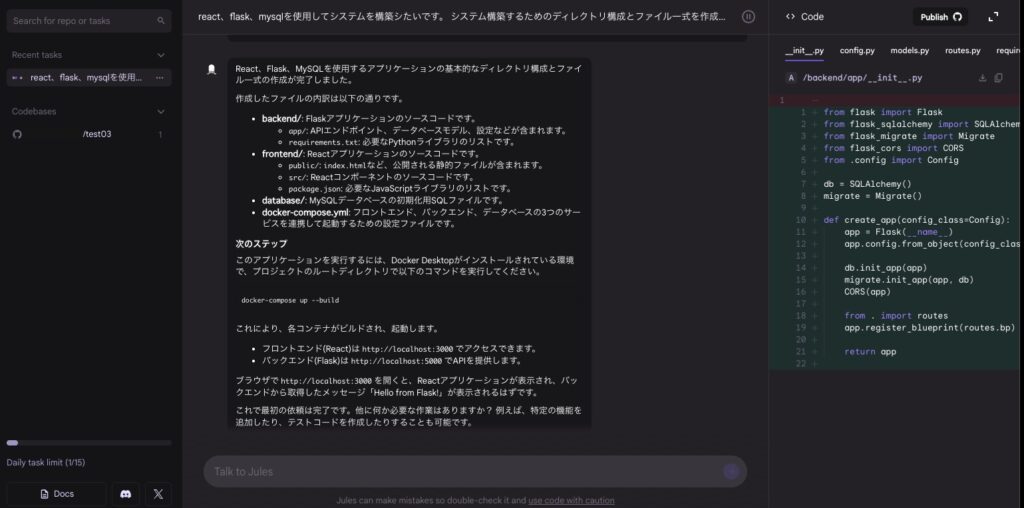Click code line 'migrate = Migrate()'
Image resolution: width=1024 pixels, height=508 pixels.
pyautogui.click(x=872, y=196)
